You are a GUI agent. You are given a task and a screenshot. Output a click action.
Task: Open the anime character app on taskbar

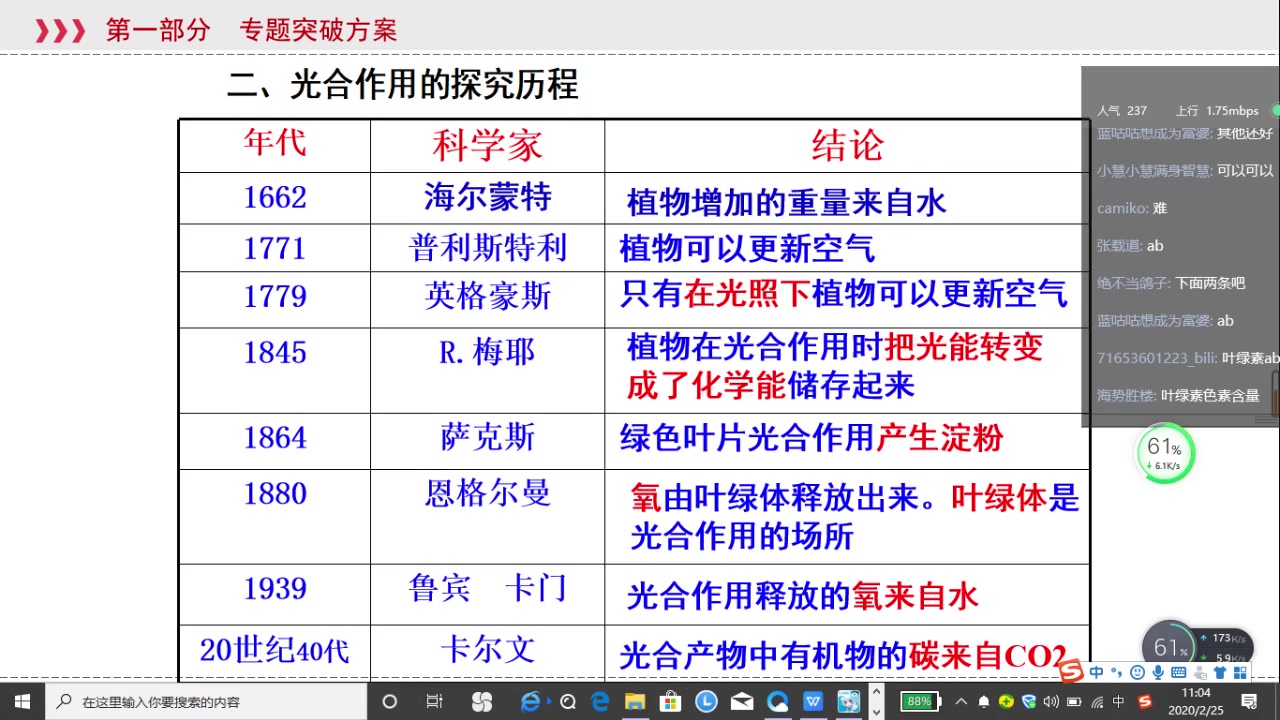848,702
